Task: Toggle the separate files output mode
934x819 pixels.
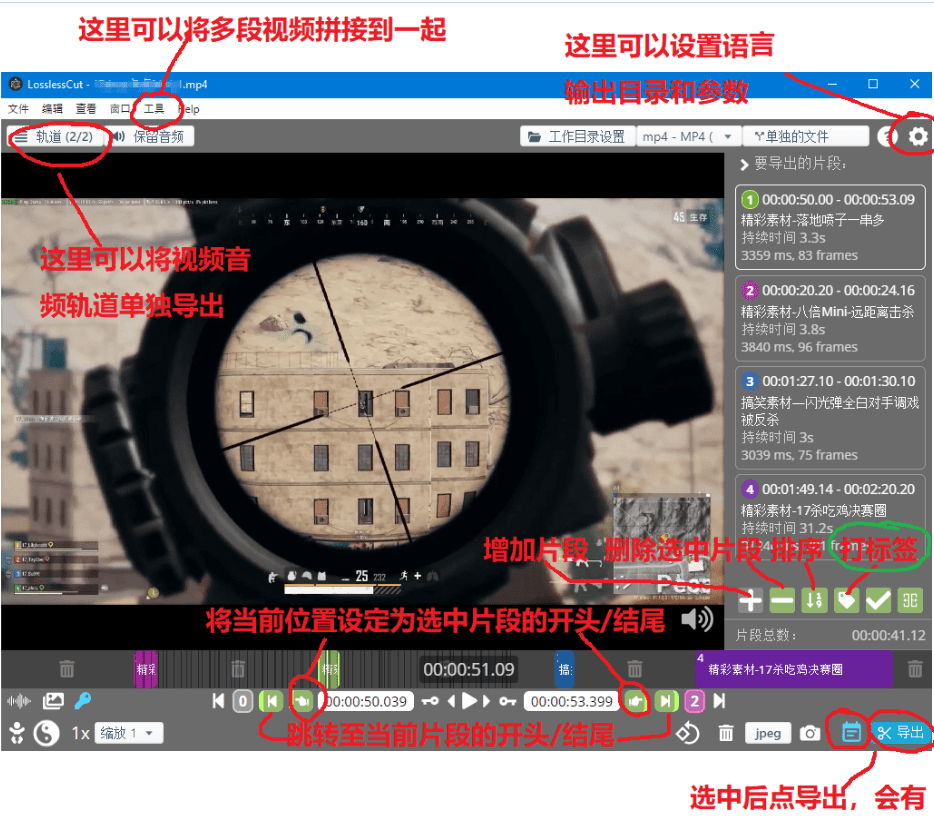Action: pos(805,136)
